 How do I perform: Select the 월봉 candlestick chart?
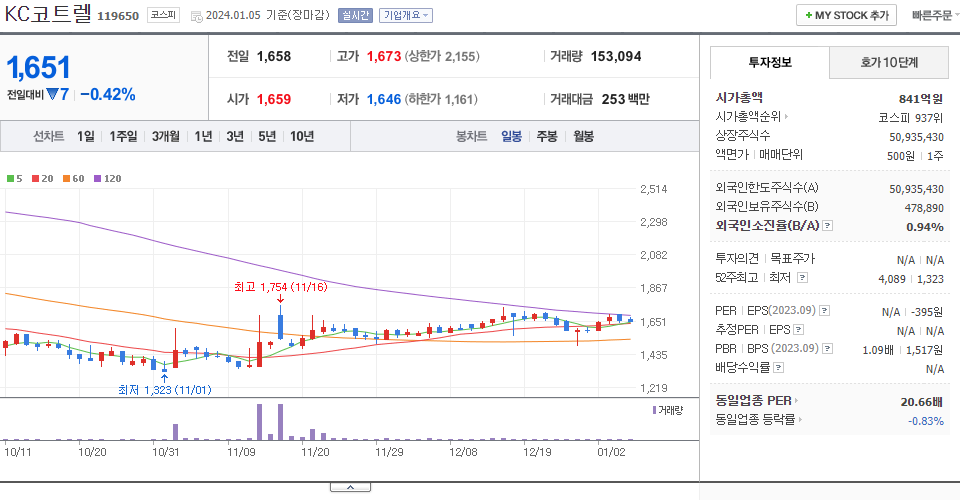pos(583,136)
